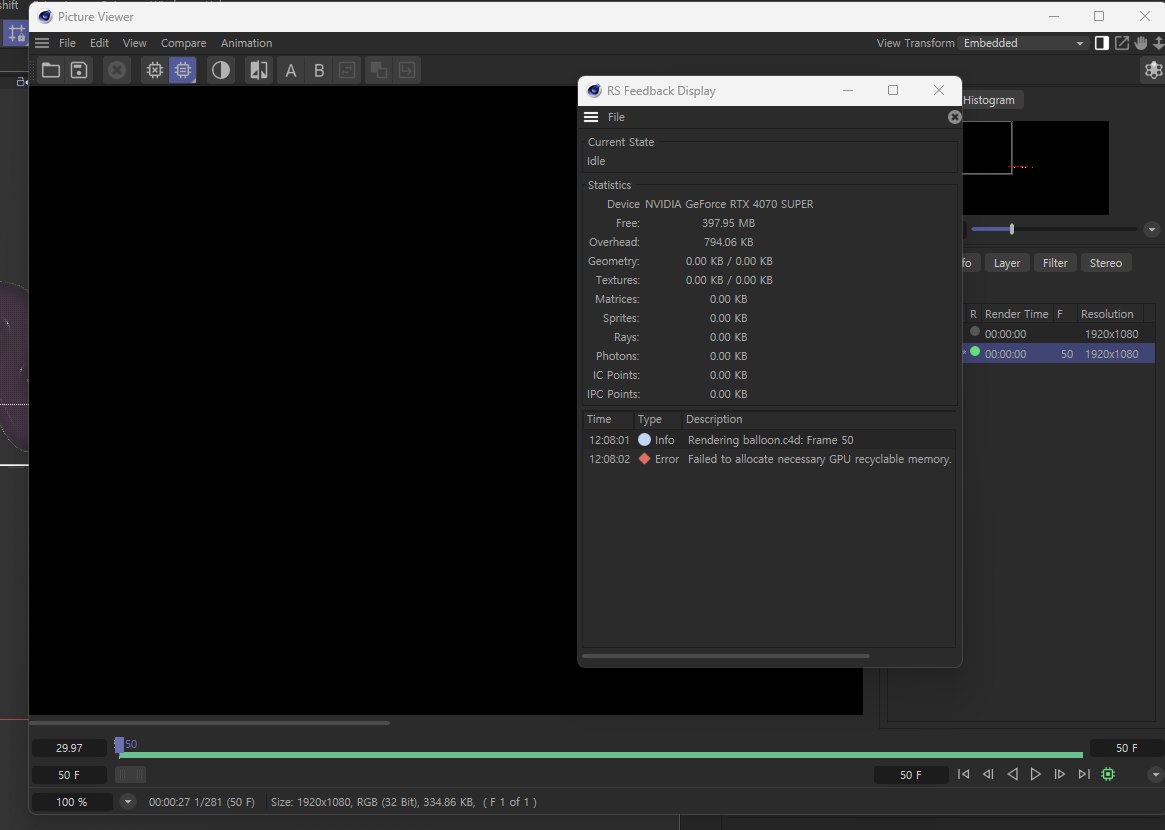1165x830 pixels.
Task: Click the Type column header in log
Action: pos(658,419)
